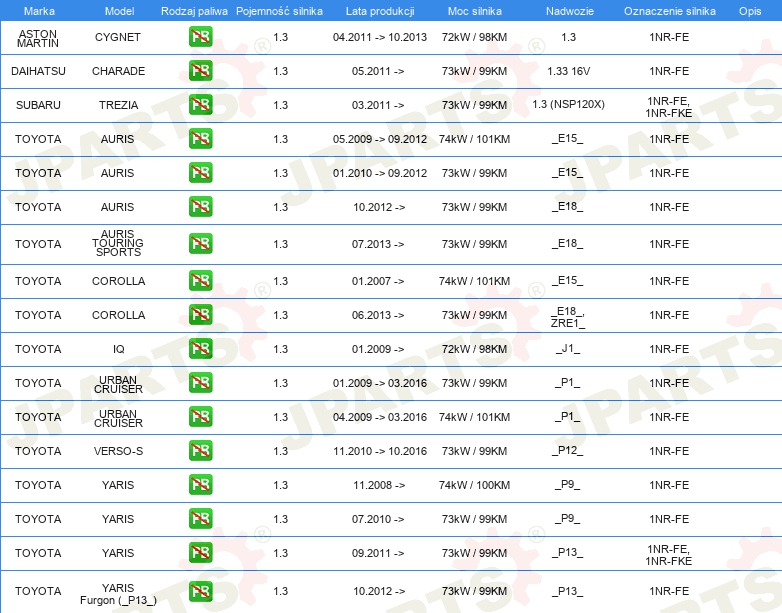Click production dates 04.2009 -> 03.2016
782x613 pixels.
(x=380, y=417)
